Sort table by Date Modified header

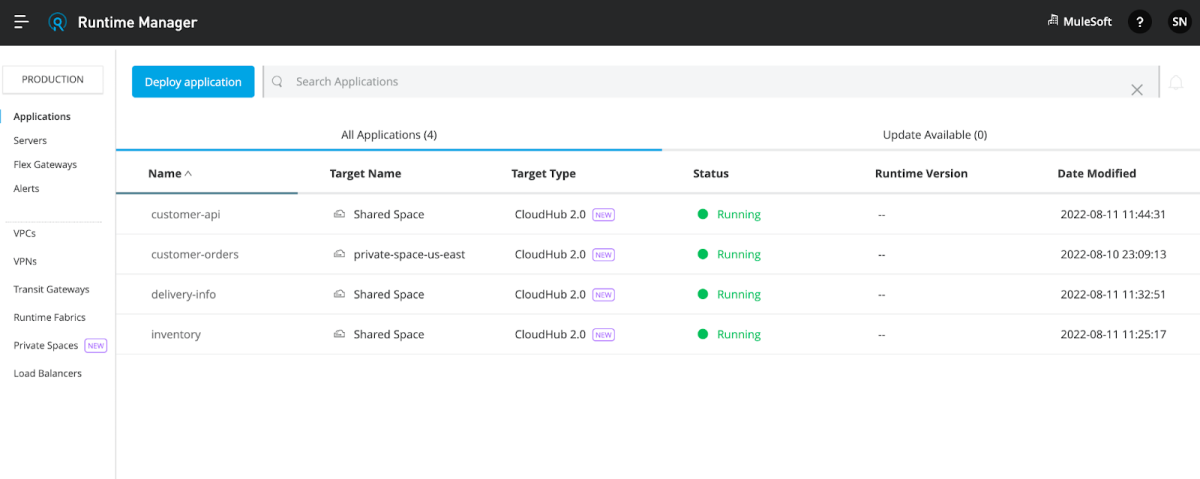[1097, 174]
